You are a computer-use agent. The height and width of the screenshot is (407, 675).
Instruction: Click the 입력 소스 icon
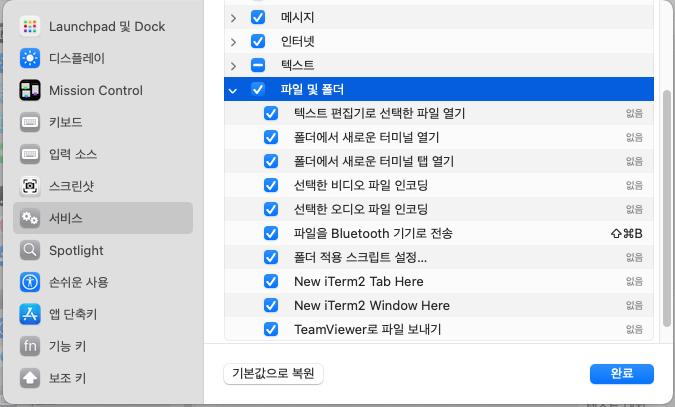(30, 154)
